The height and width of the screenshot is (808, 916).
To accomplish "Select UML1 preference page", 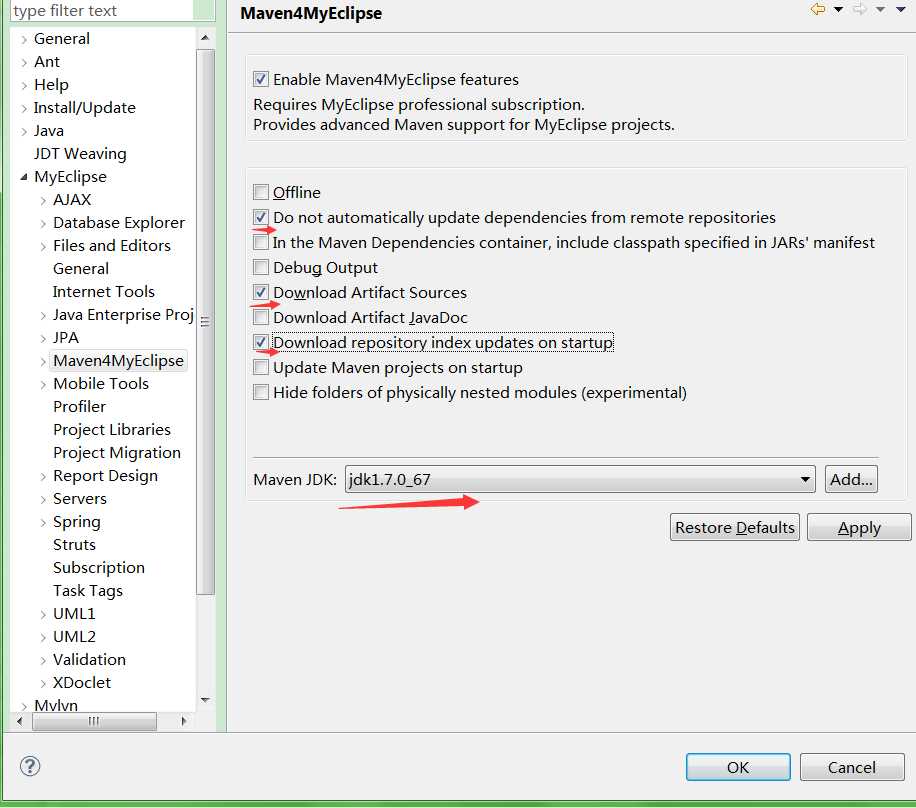I will point(74,613).
